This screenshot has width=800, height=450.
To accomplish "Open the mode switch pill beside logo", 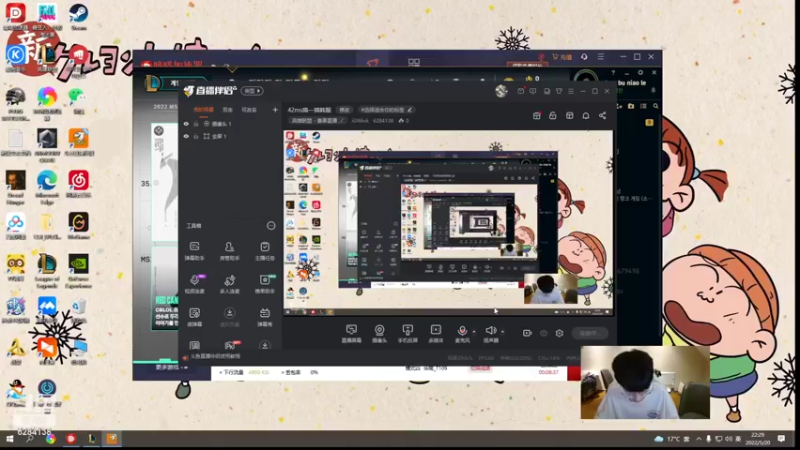I will coord(252,91).
